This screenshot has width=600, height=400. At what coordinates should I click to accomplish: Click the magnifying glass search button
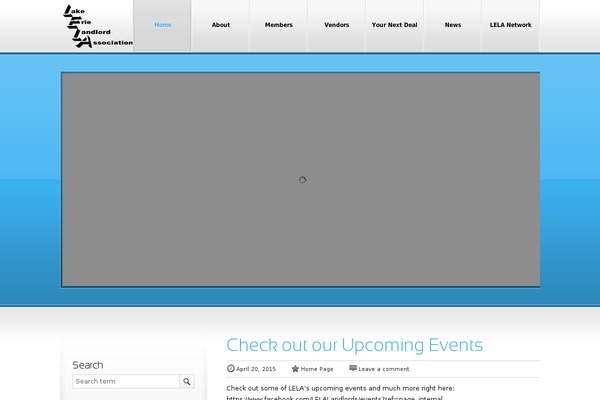[x=187, y=381]
